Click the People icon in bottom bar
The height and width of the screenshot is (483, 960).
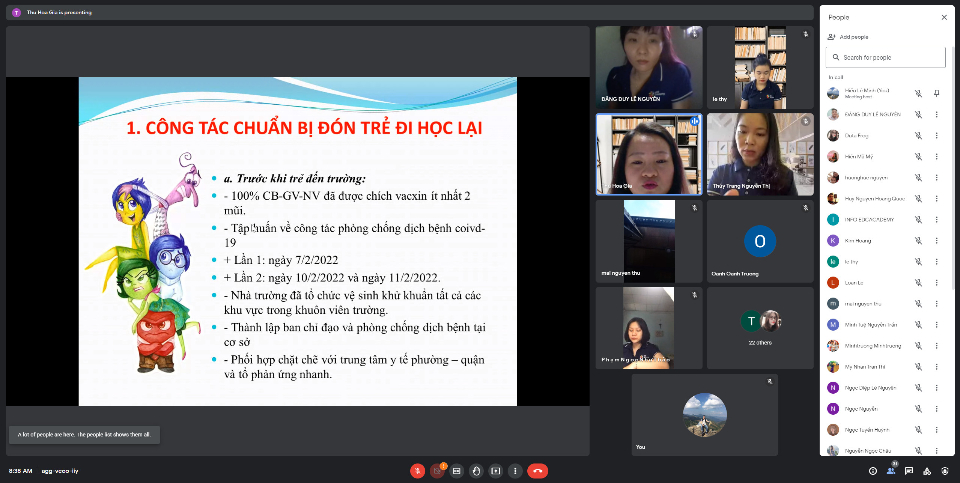(x=891, y=470)
